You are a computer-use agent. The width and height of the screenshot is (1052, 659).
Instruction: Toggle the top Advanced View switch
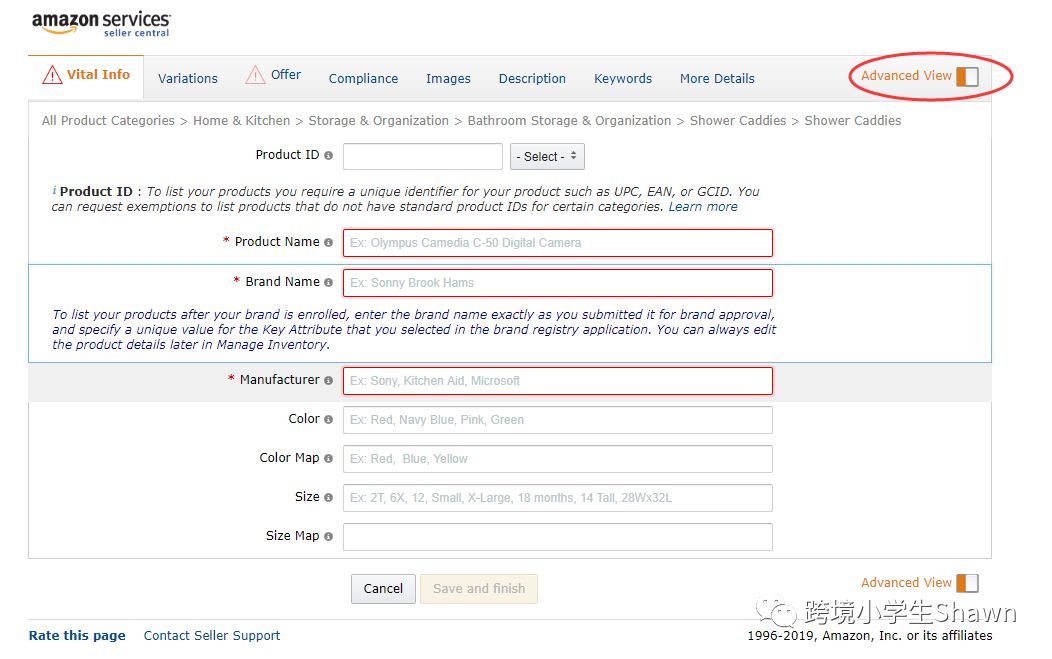click(x=967, y=77)
